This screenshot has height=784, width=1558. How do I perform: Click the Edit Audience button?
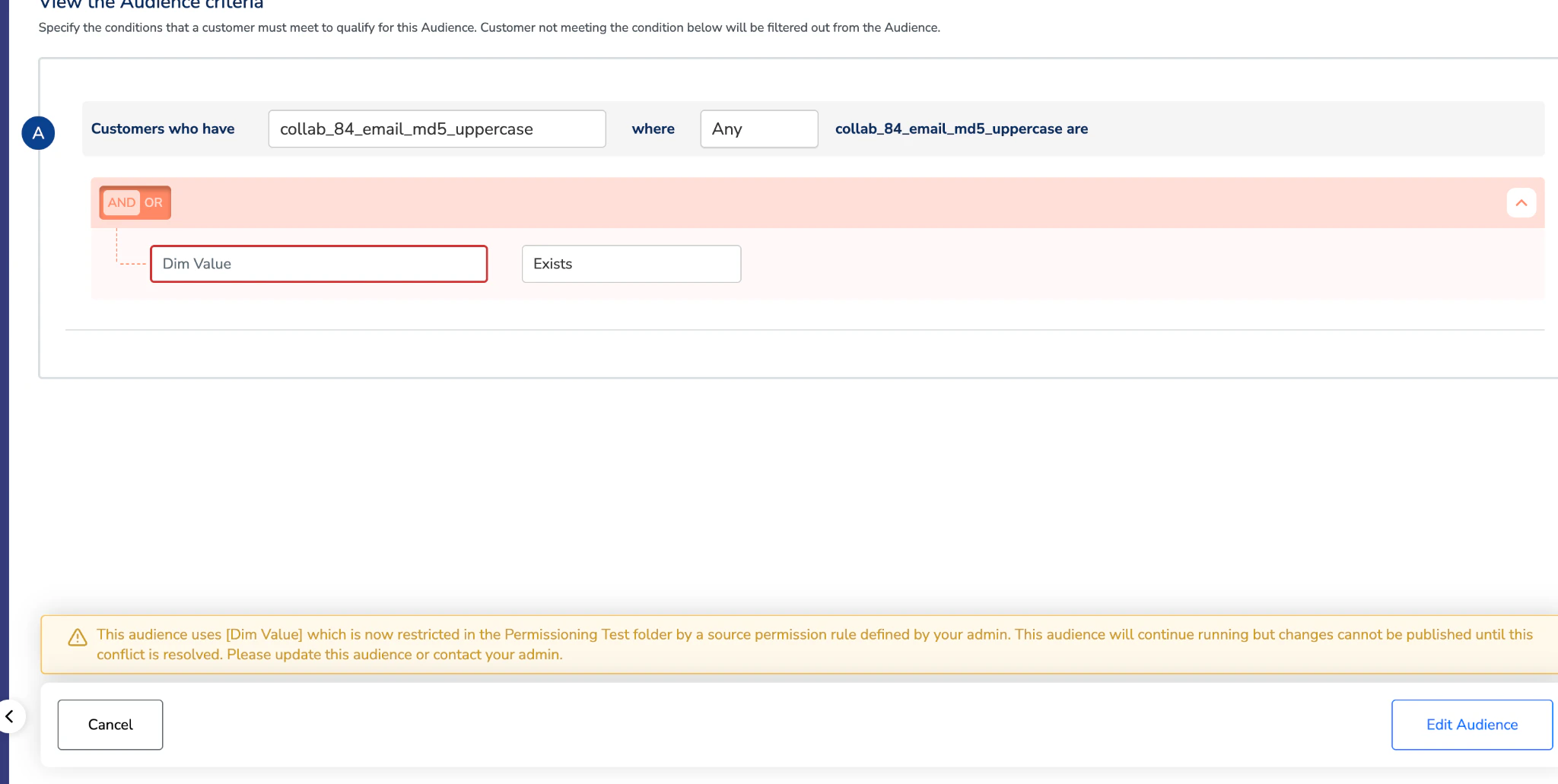point(1472,725)
